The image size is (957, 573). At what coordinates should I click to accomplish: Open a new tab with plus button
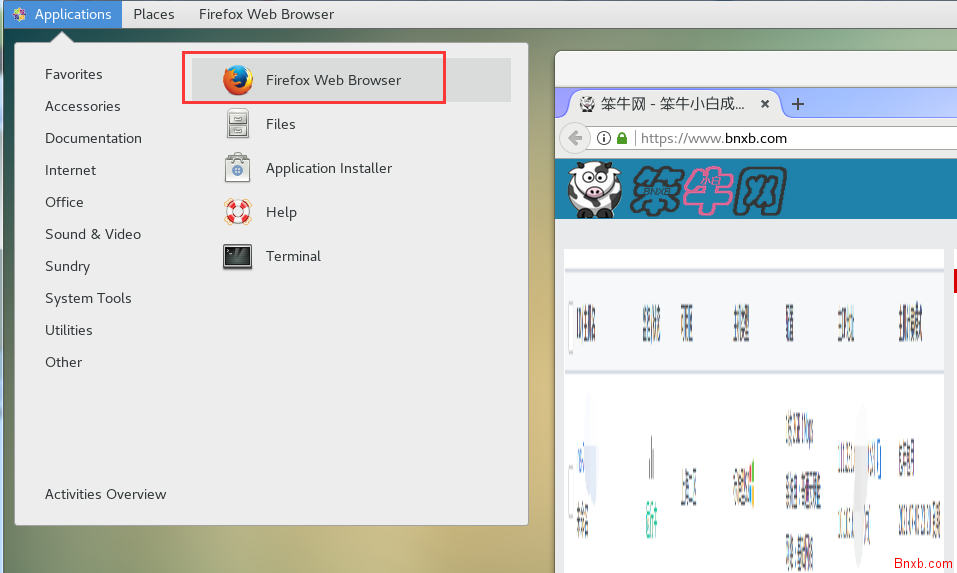click(798, 104)
